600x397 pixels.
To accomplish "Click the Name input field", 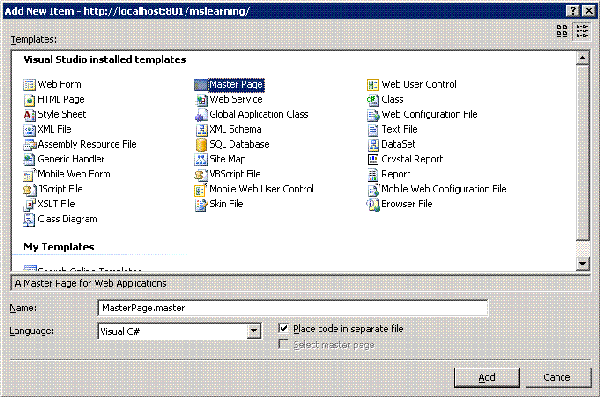I will (293, 308).
